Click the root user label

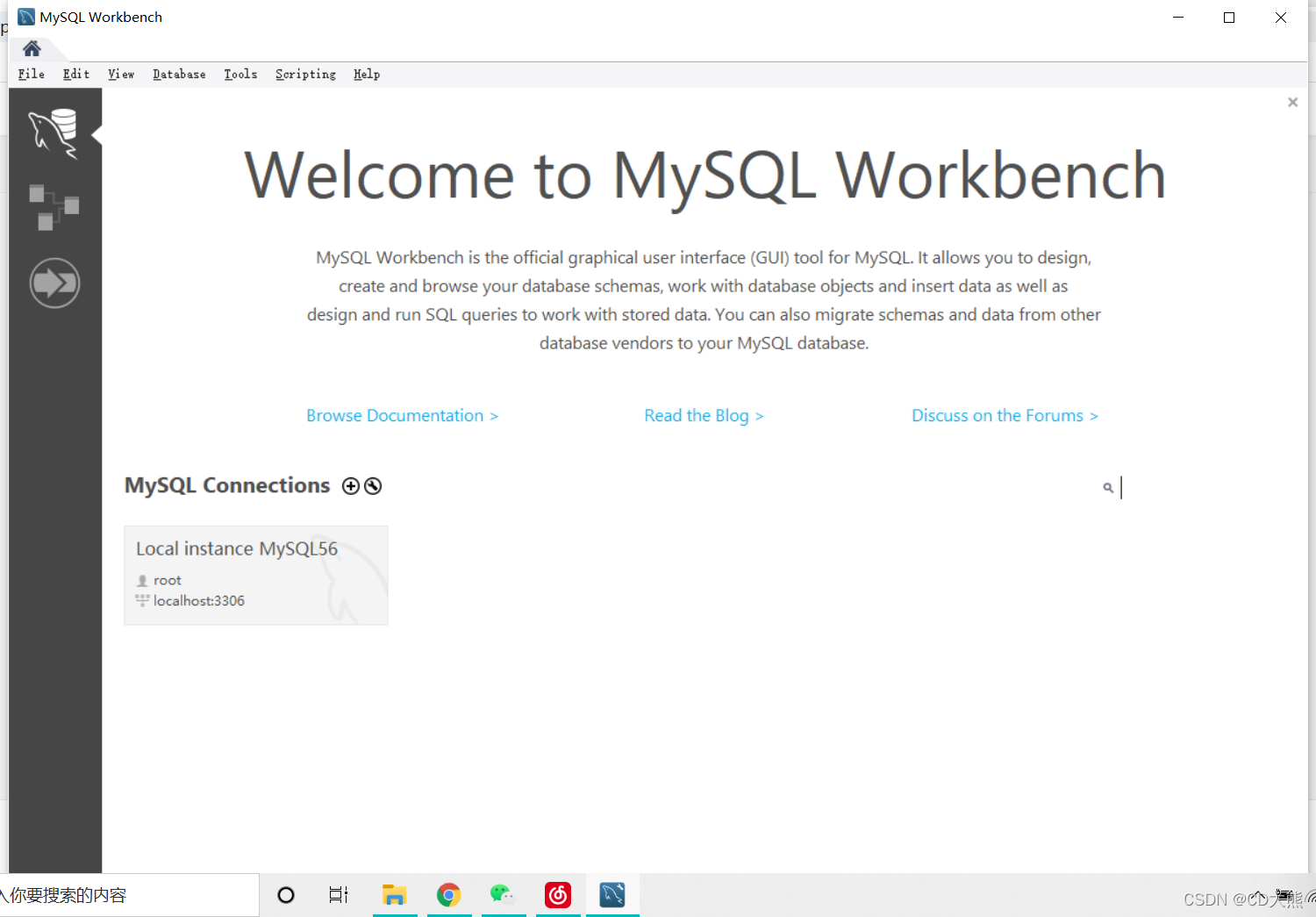pyautogui.click(x=167, y=580)
